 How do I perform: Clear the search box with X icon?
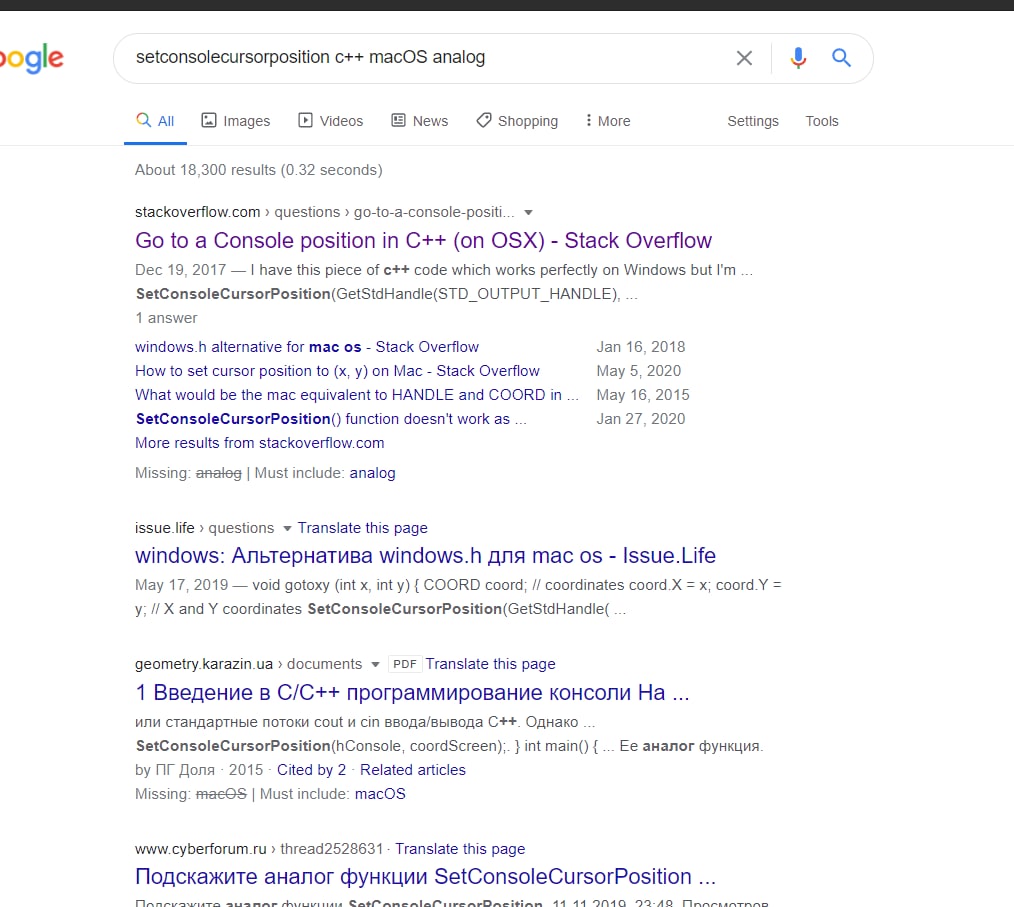tap(744, 58)
